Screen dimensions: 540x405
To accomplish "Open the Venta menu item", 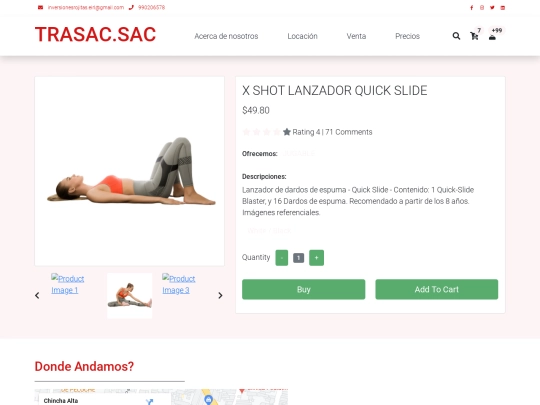I will [x=356, y=36].
